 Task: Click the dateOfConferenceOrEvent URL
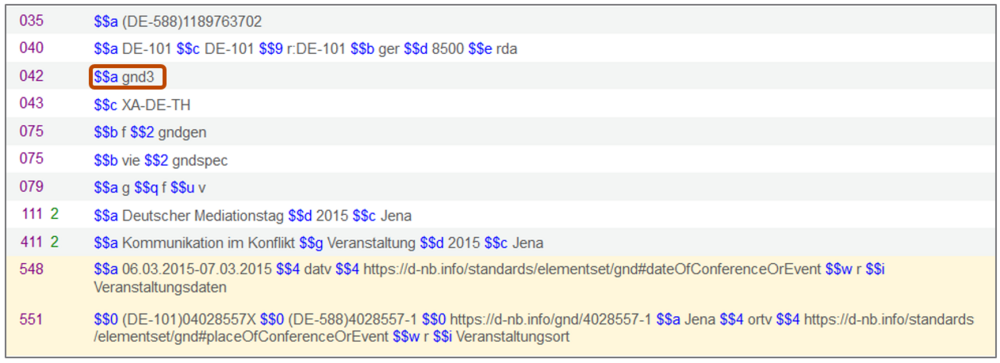click(592, 270)
